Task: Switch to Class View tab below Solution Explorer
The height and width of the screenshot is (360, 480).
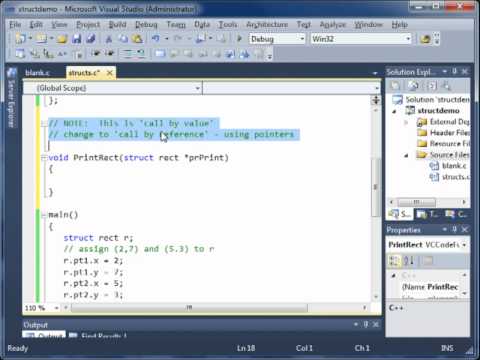Action: (x=456, y=214)
